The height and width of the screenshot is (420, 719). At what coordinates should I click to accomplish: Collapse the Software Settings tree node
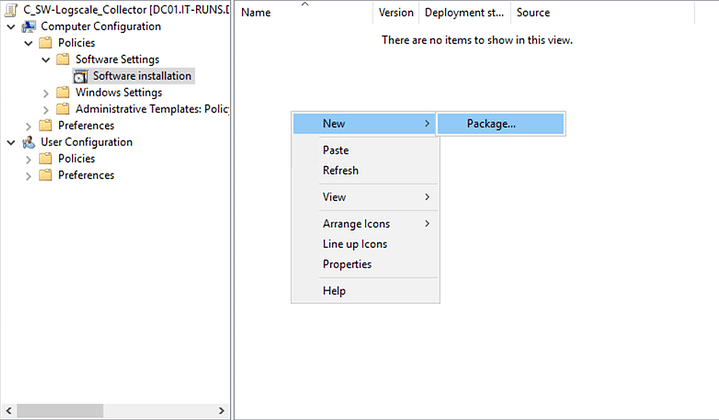pyautogui.click(x=46, y=60)
